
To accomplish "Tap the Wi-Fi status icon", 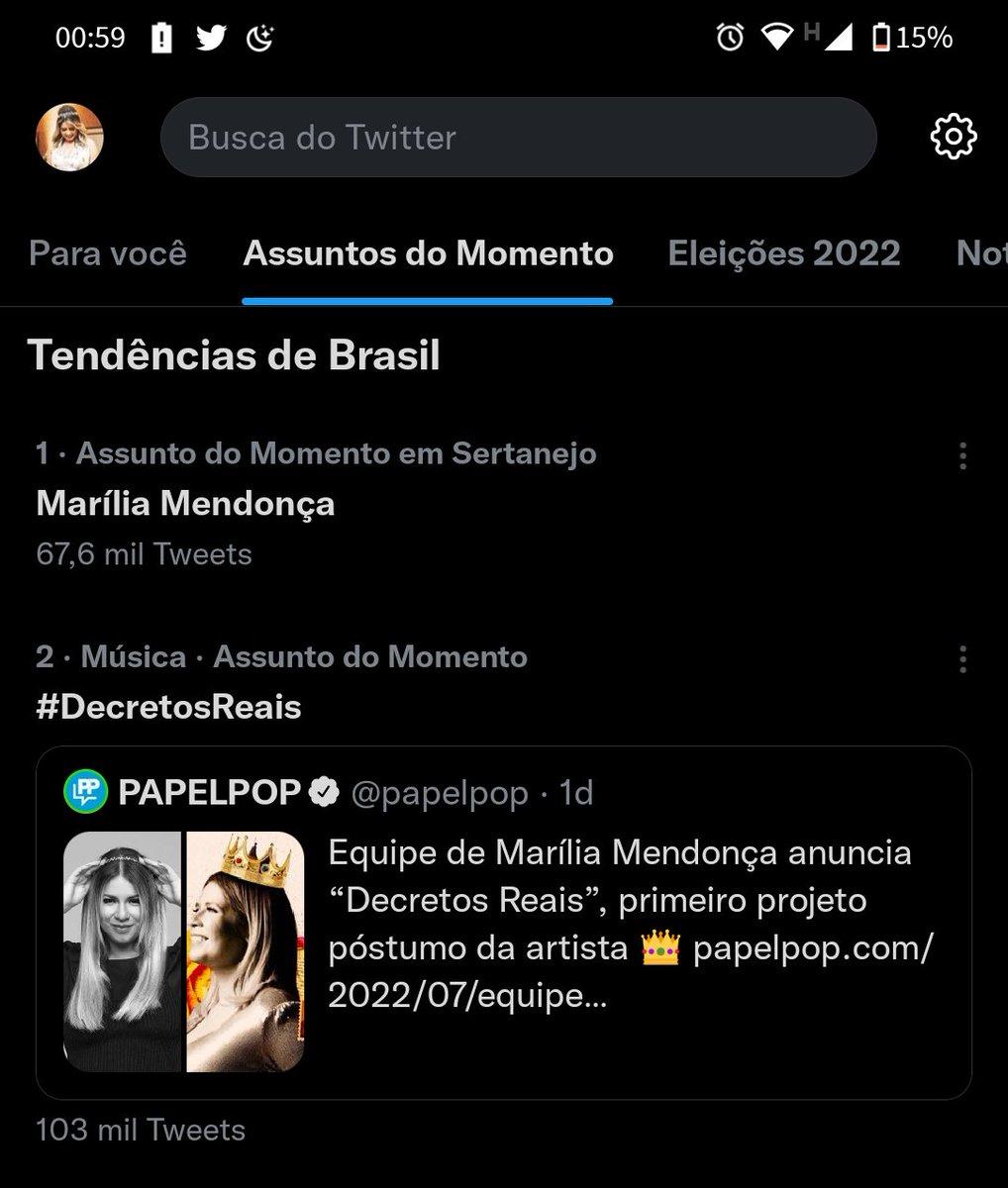I will (777, 38).
